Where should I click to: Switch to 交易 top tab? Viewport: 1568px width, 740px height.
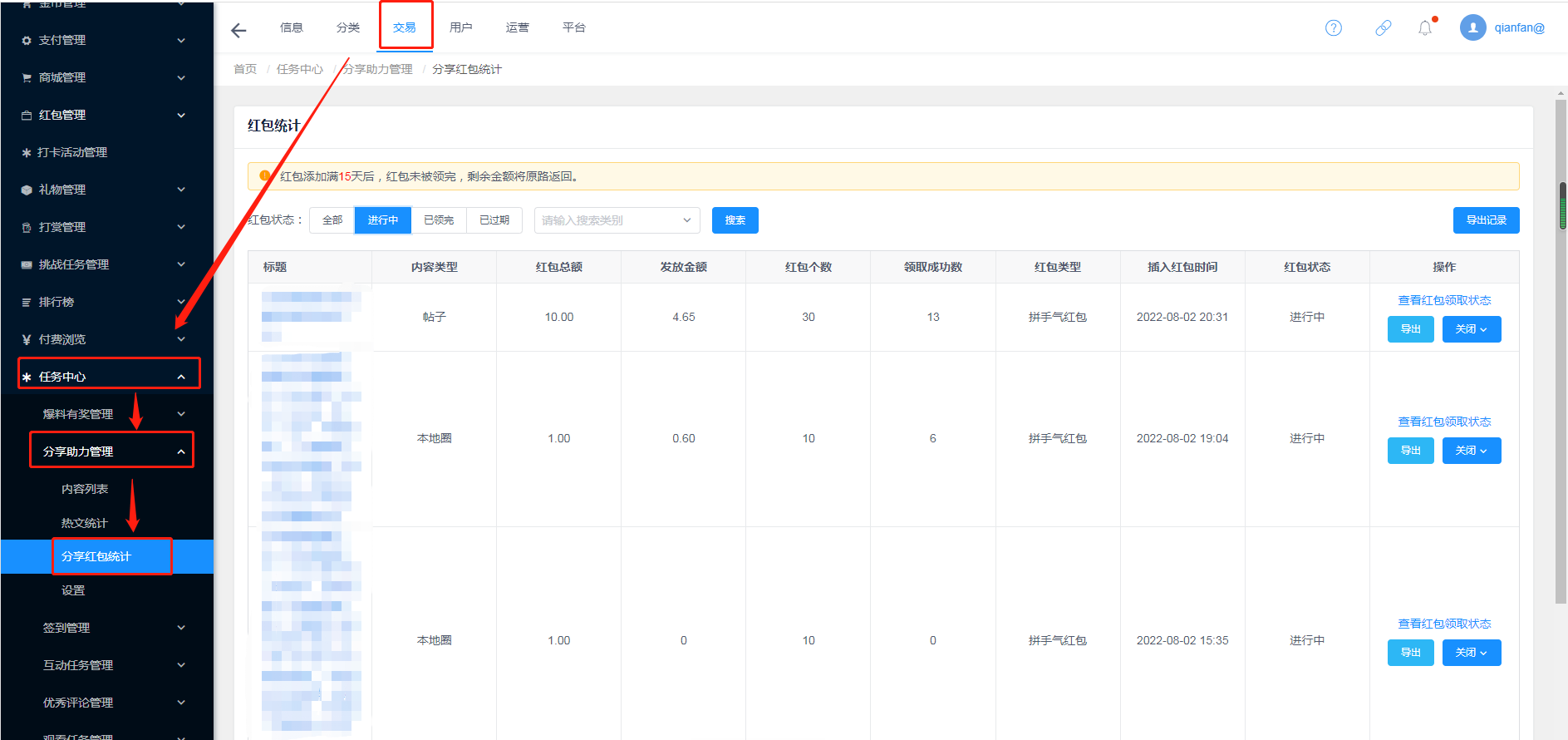coord(405,27)
